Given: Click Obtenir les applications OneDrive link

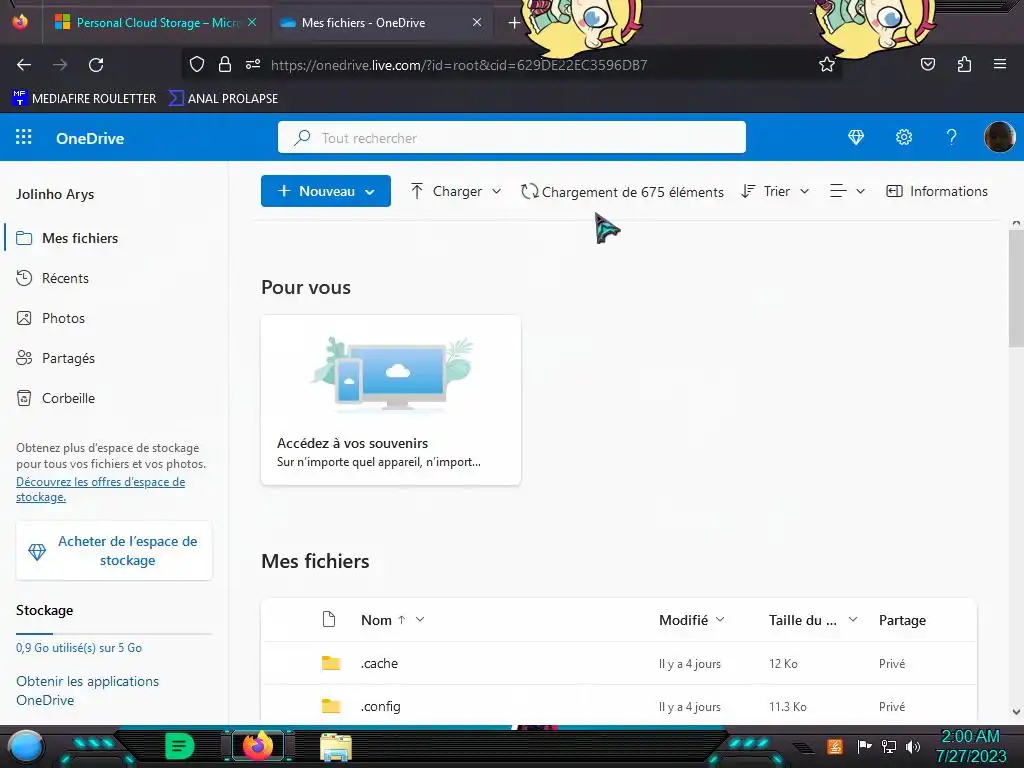Looking at the screenshot, I should click(88, 690).
